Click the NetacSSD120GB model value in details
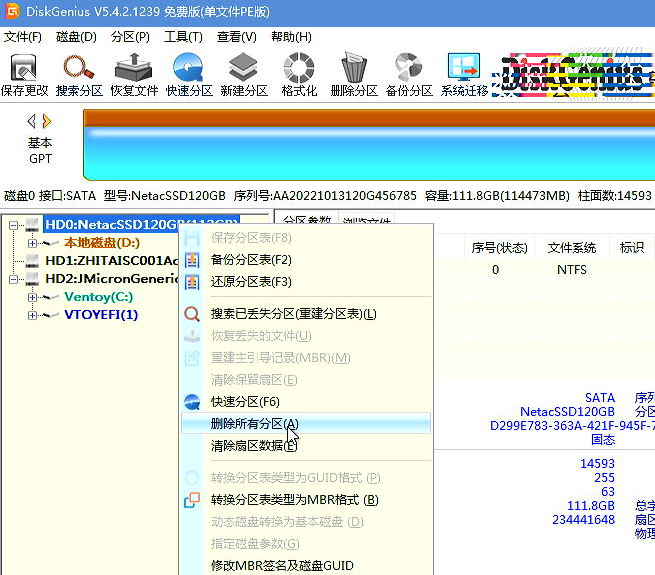The height and width of the screenshot is (575, 655). [x=567, y=412]
